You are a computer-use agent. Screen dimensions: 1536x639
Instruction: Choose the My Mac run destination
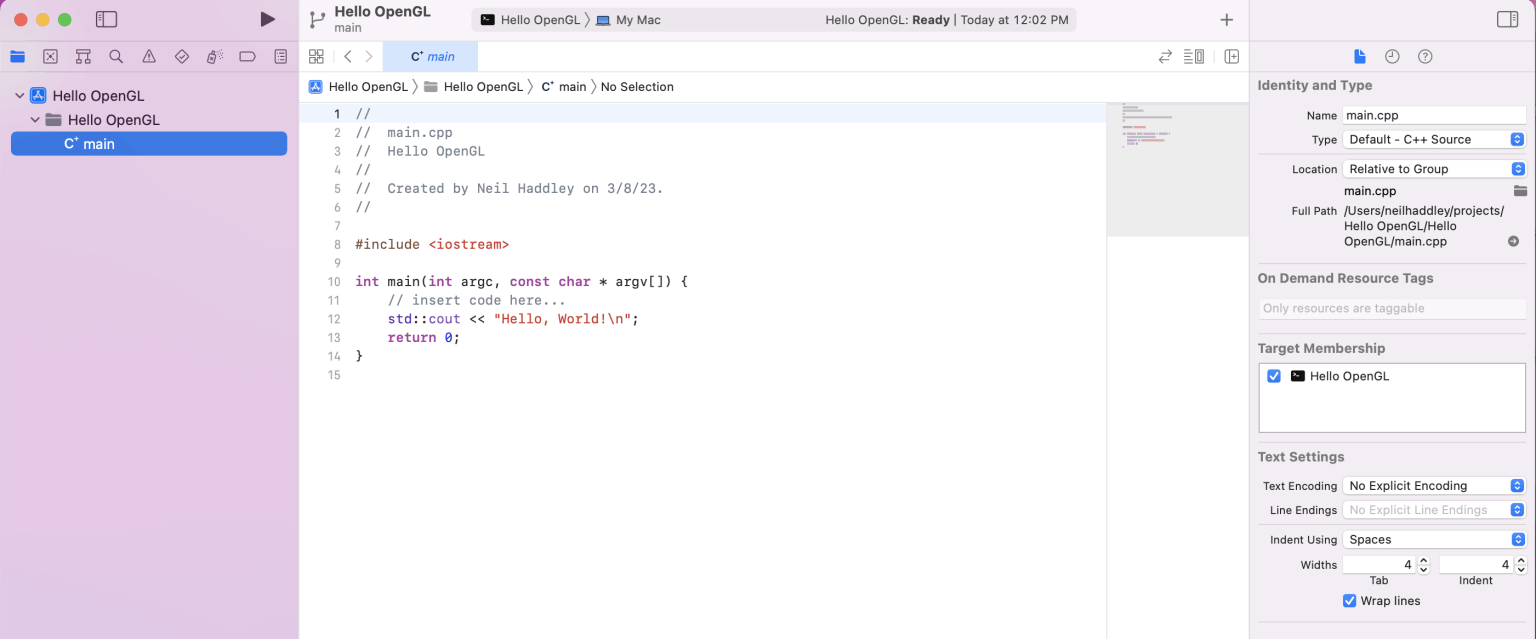[628, 20]
